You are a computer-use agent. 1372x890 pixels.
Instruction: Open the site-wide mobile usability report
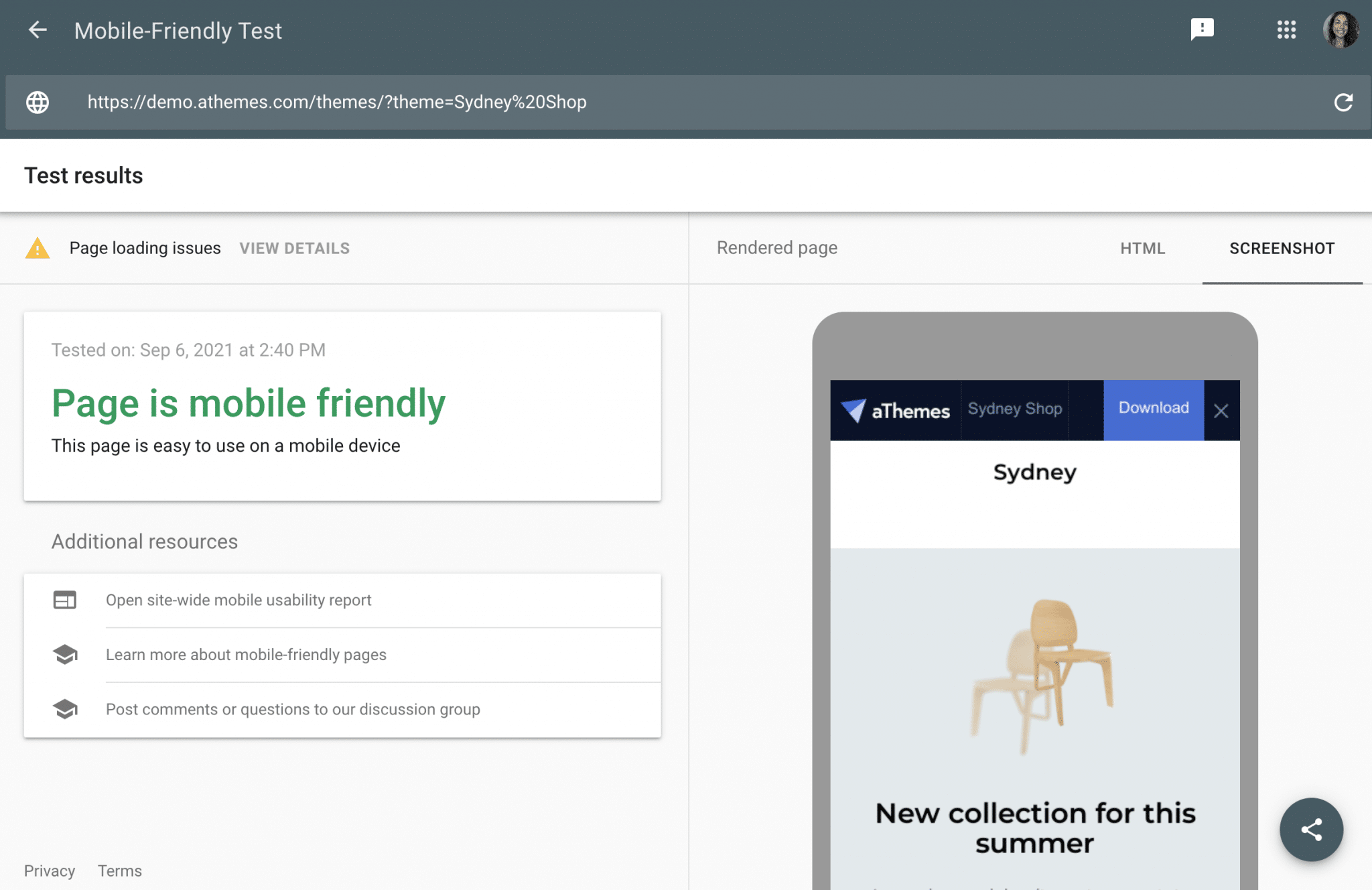238,600
